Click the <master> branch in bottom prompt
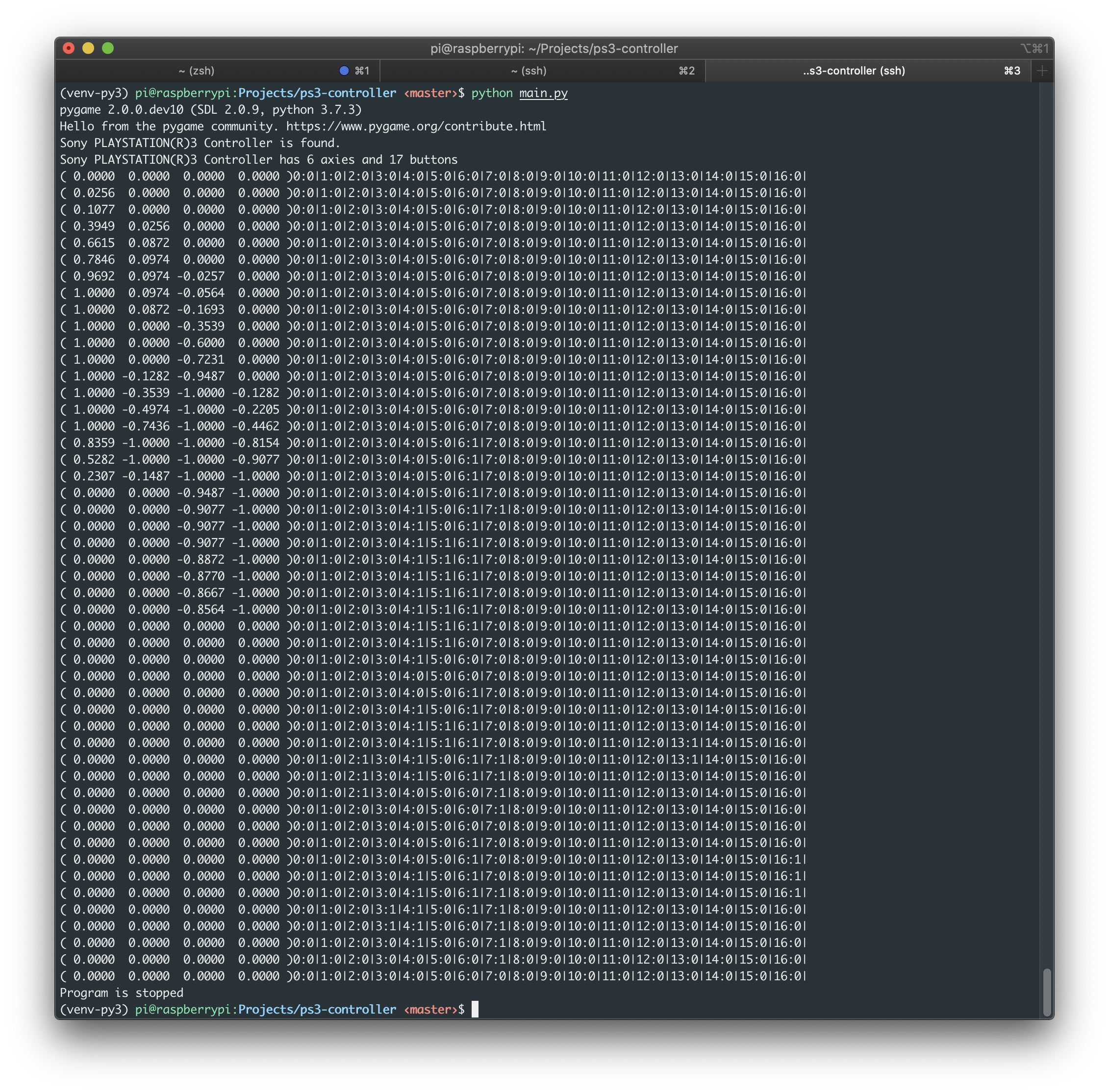The height and width of the screenshot is (1092, 1109). point(430,1009)
